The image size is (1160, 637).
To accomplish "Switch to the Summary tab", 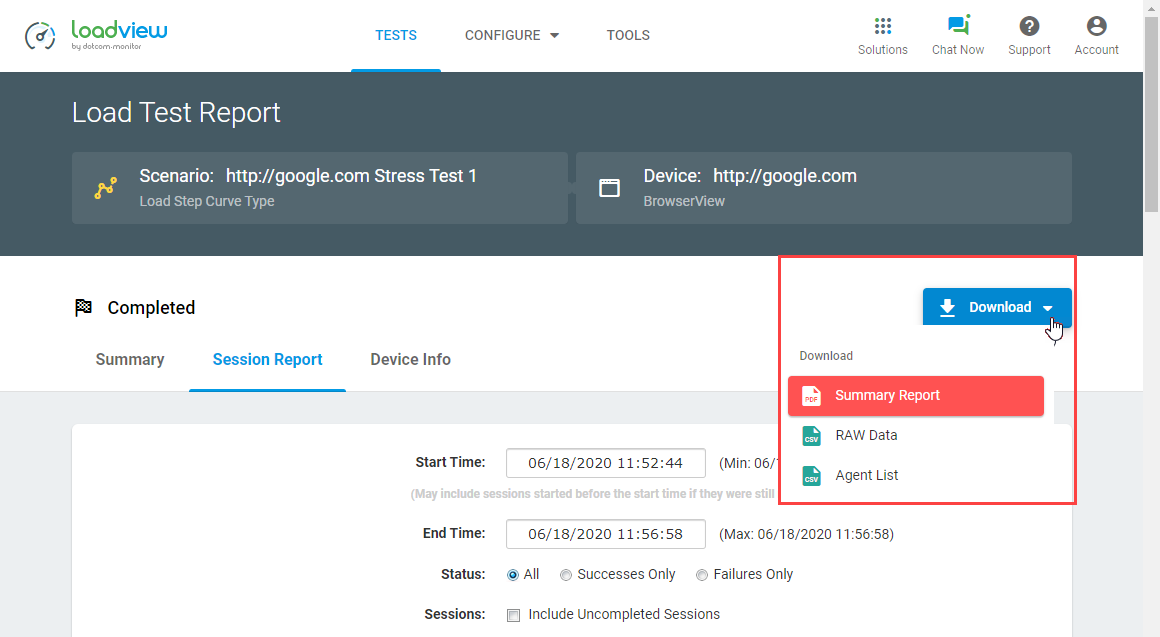I will tap(130, 360).
